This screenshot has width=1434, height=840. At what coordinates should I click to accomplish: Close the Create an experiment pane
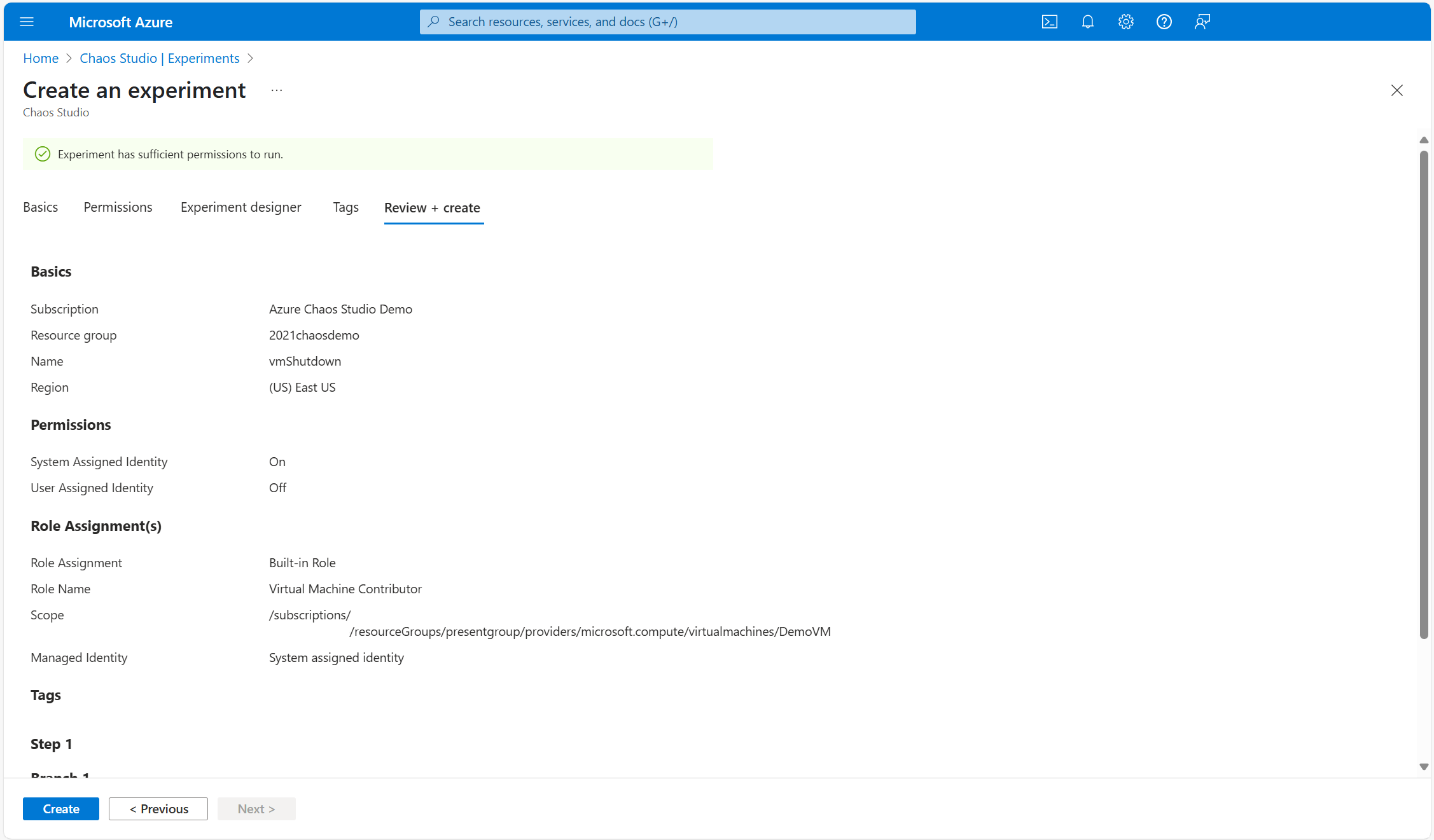(1396, 90)
